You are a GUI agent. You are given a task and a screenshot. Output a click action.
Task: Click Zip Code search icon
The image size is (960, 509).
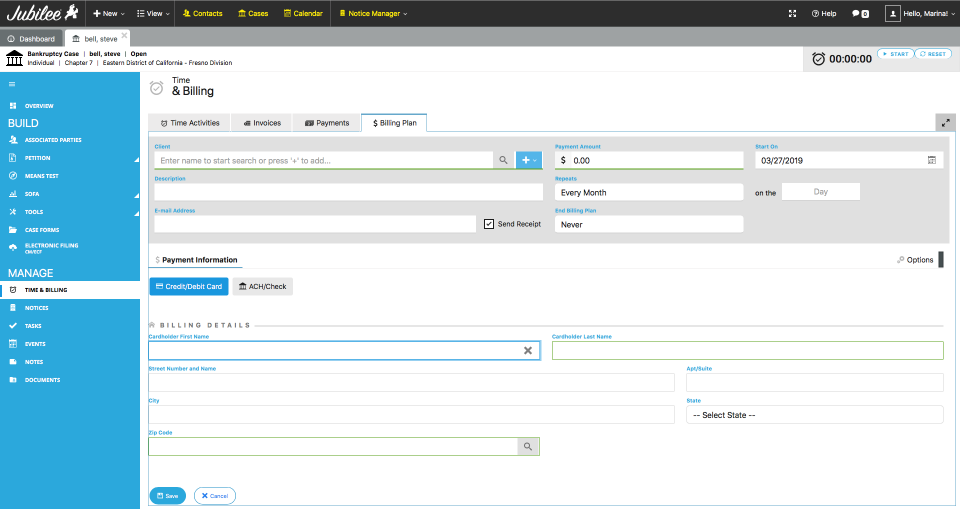point(528,447)
